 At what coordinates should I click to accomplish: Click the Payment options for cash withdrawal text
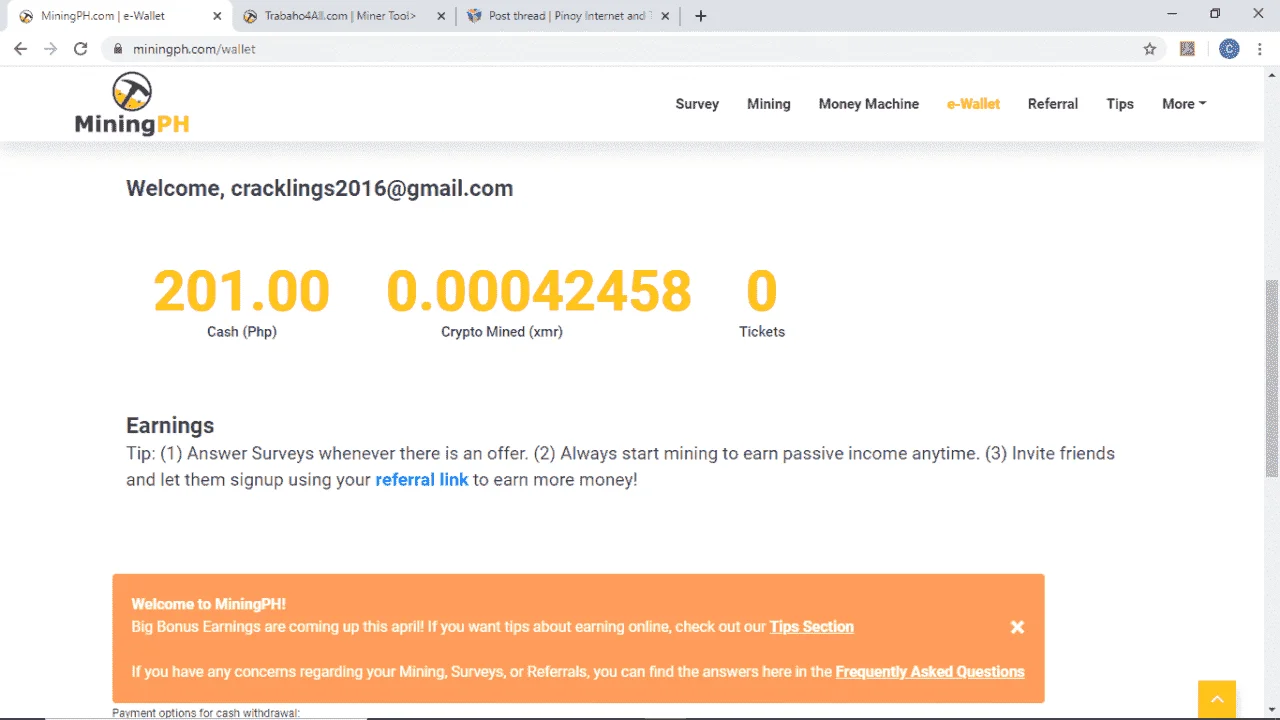click(x=206, y=713)
